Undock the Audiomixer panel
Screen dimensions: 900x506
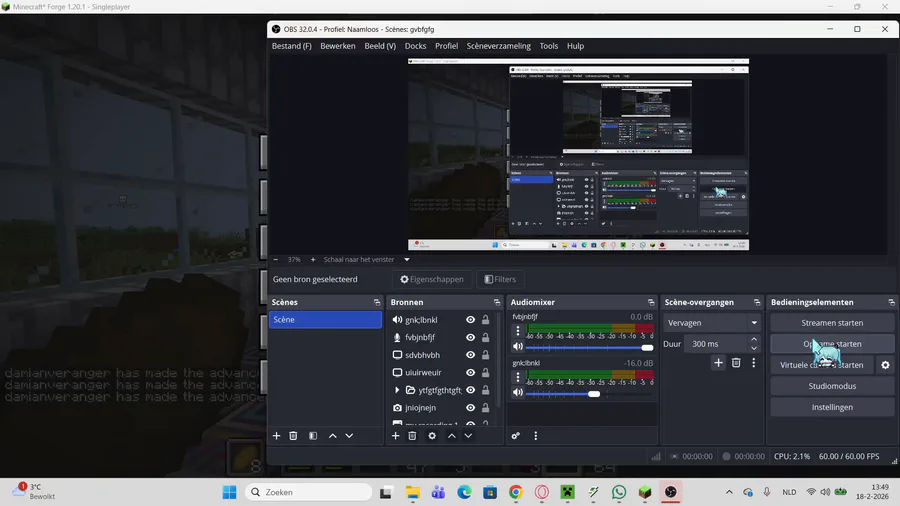tap(651, 302)
